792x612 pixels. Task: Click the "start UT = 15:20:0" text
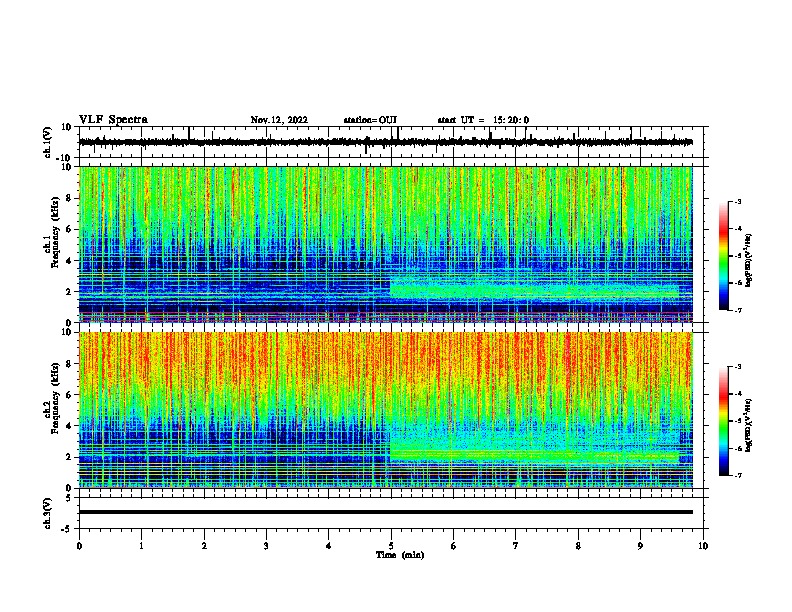click(x=483, y=120)
